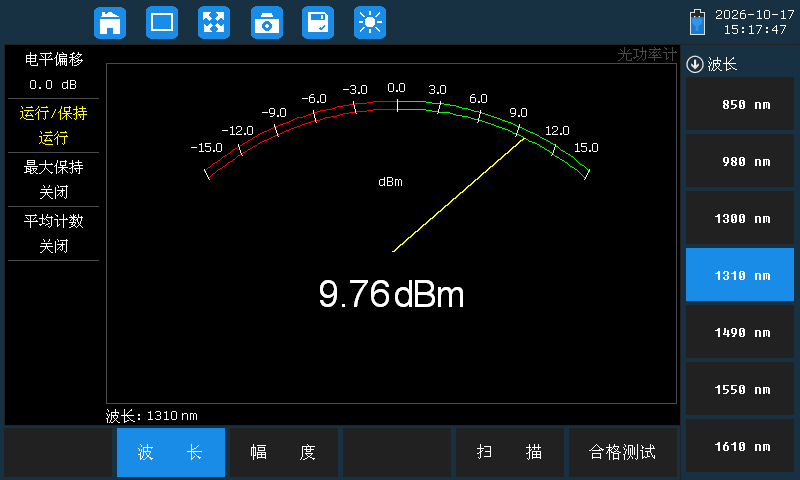Choose 1550 nm from the wavelength list
The width and height of the screenshot is (800, 480).
[x=740, y=389]
